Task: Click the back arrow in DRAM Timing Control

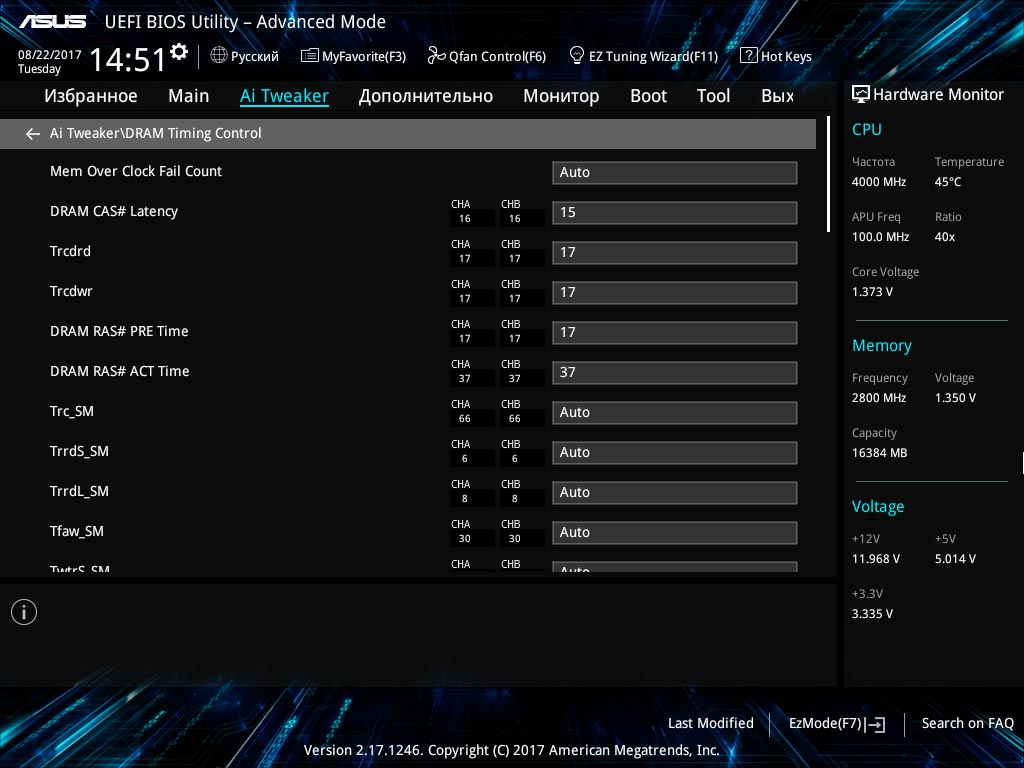Action: click(33, 134)
